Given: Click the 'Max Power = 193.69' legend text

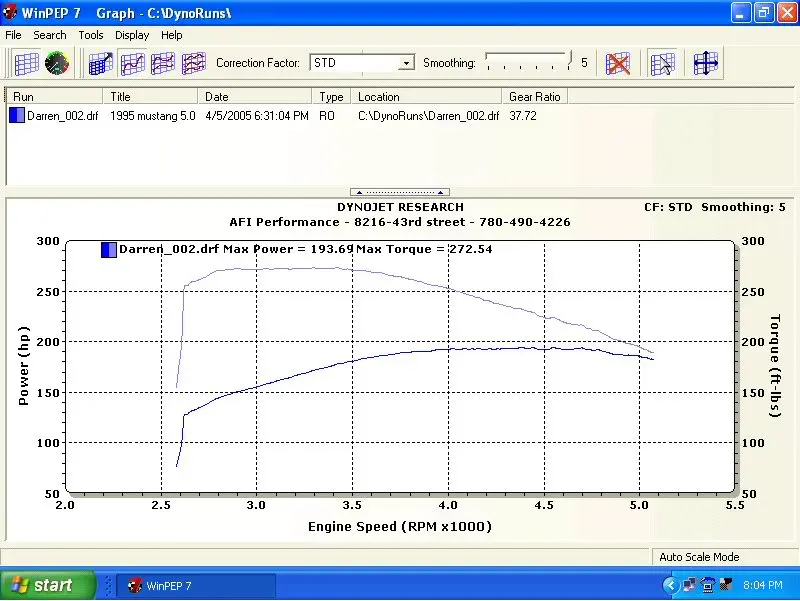Looking at the screenshot, I should [x=288, y=249].
